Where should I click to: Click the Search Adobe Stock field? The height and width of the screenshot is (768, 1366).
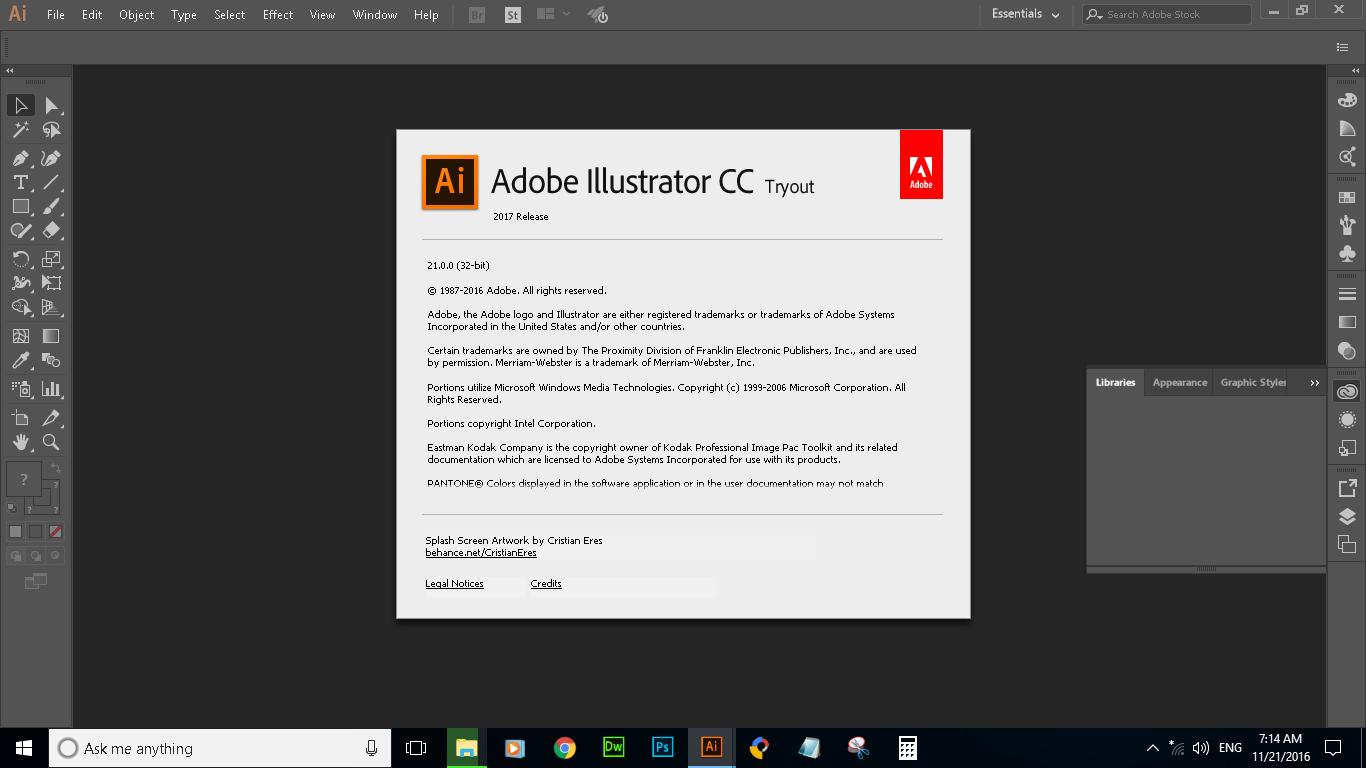click(x=1167, y=14)
